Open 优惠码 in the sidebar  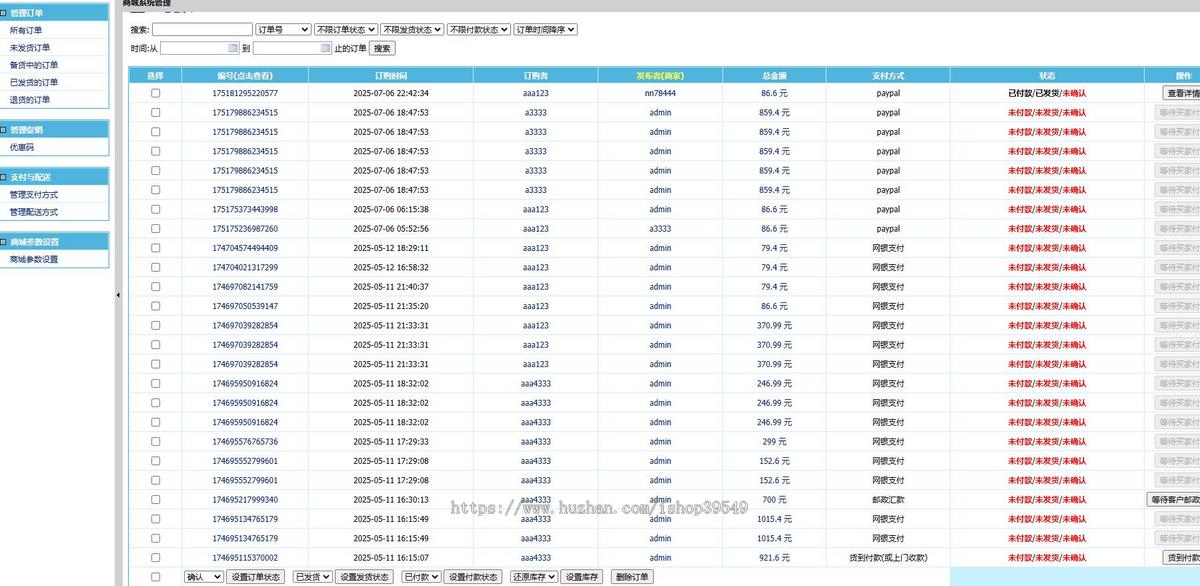pyautogui.click(x=22, y=147)
